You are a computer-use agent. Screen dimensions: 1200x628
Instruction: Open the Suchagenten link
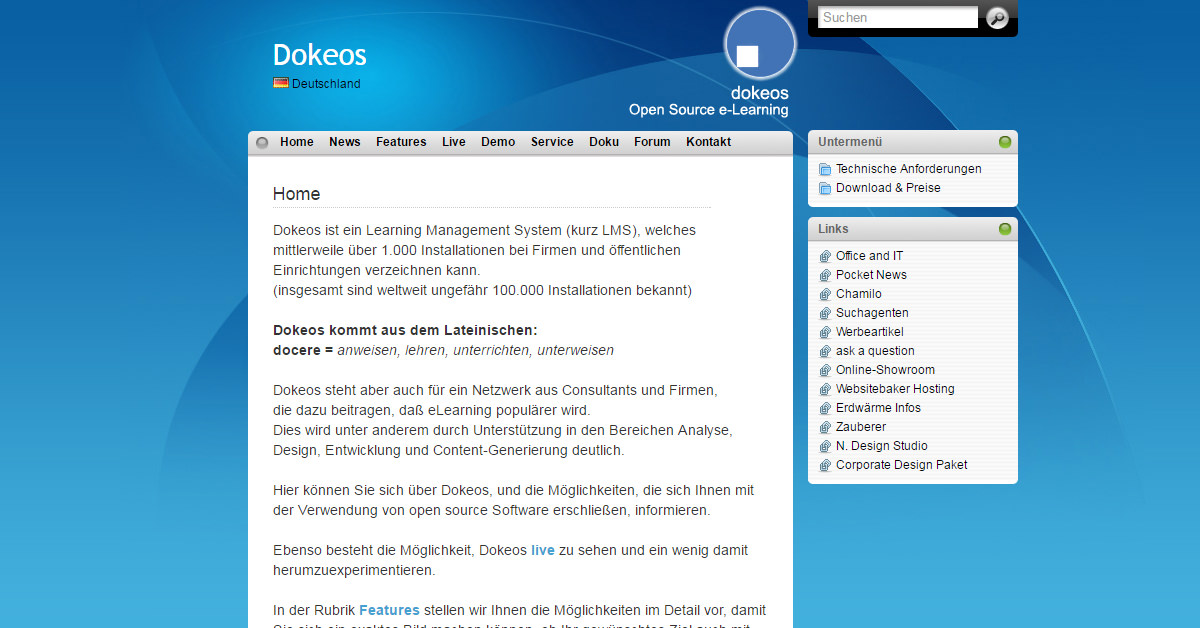872,313
